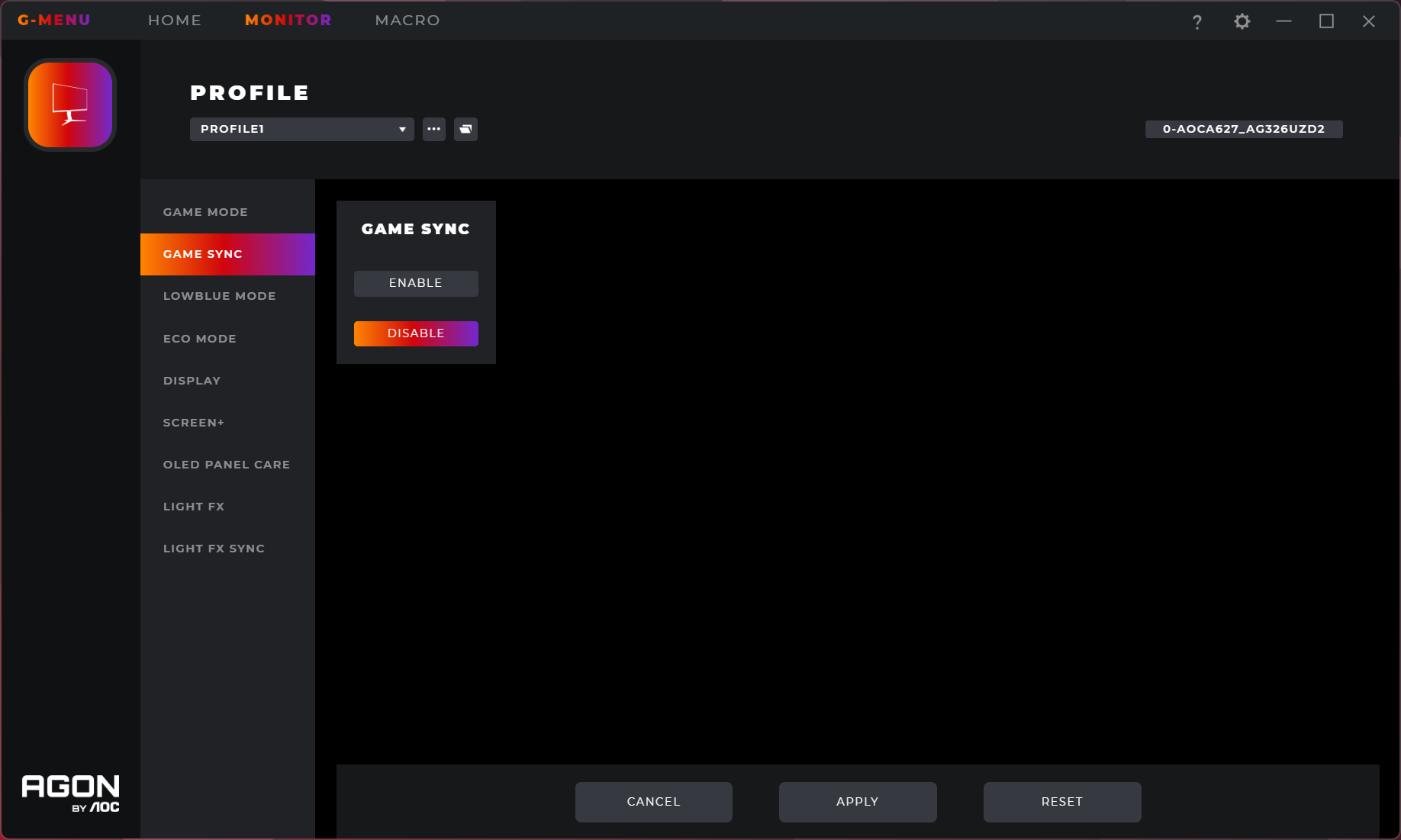Image resolution: width=1401 pixels, height=840 pixels.
Task: Open settings gear icon
Action: 1242,21
